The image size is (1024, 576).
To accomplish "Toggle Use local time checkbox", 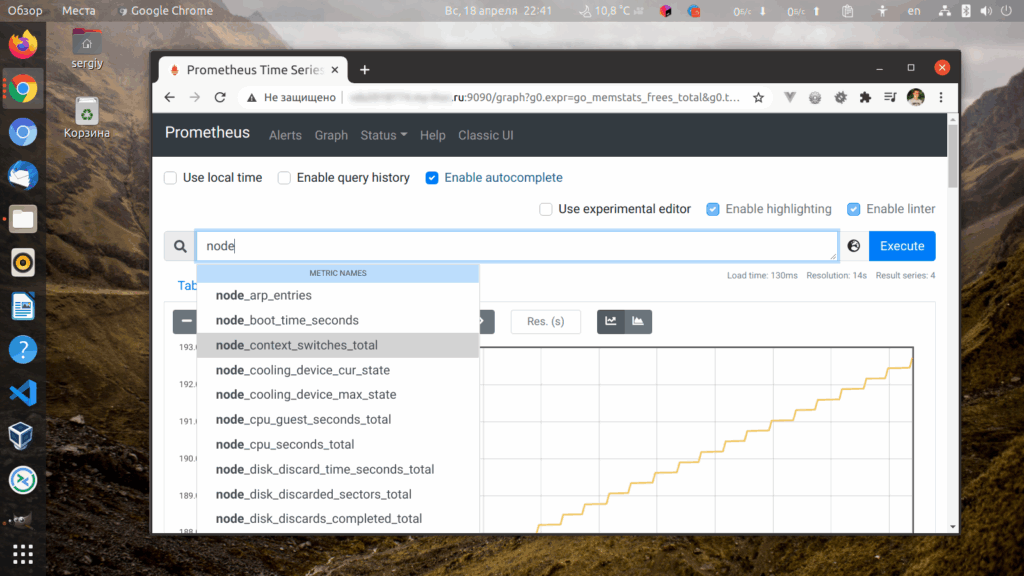I will click(x=170, y=178).
